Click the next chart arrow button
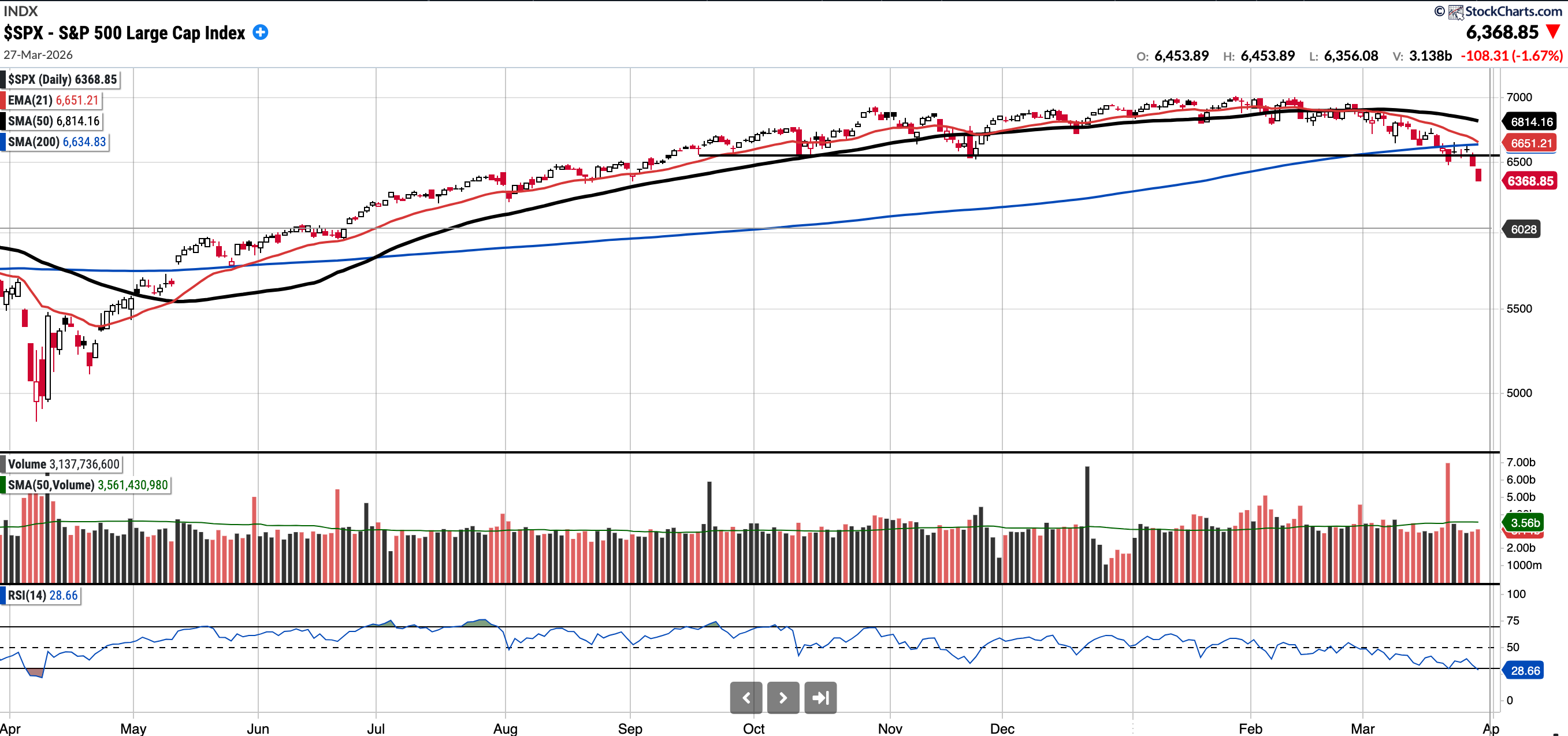 [783, 698]
